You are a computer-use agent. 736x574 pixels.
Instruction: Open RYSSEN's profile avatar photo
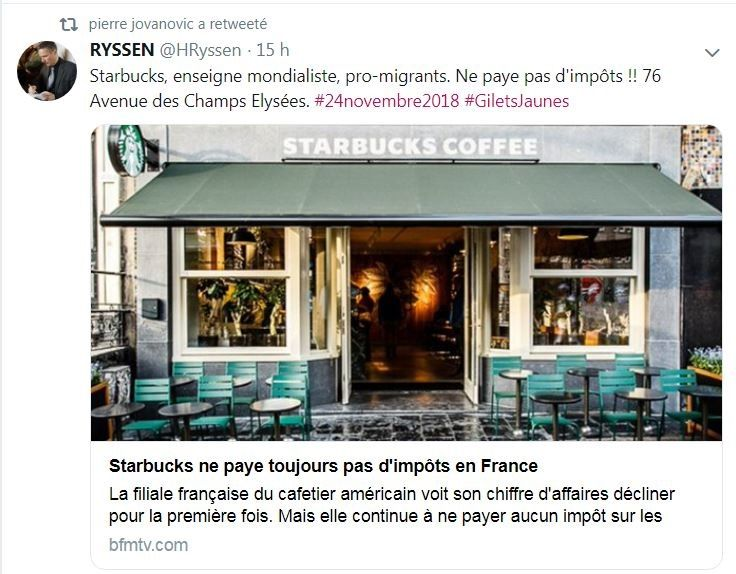pyautogui.click(x=46, y=70)
